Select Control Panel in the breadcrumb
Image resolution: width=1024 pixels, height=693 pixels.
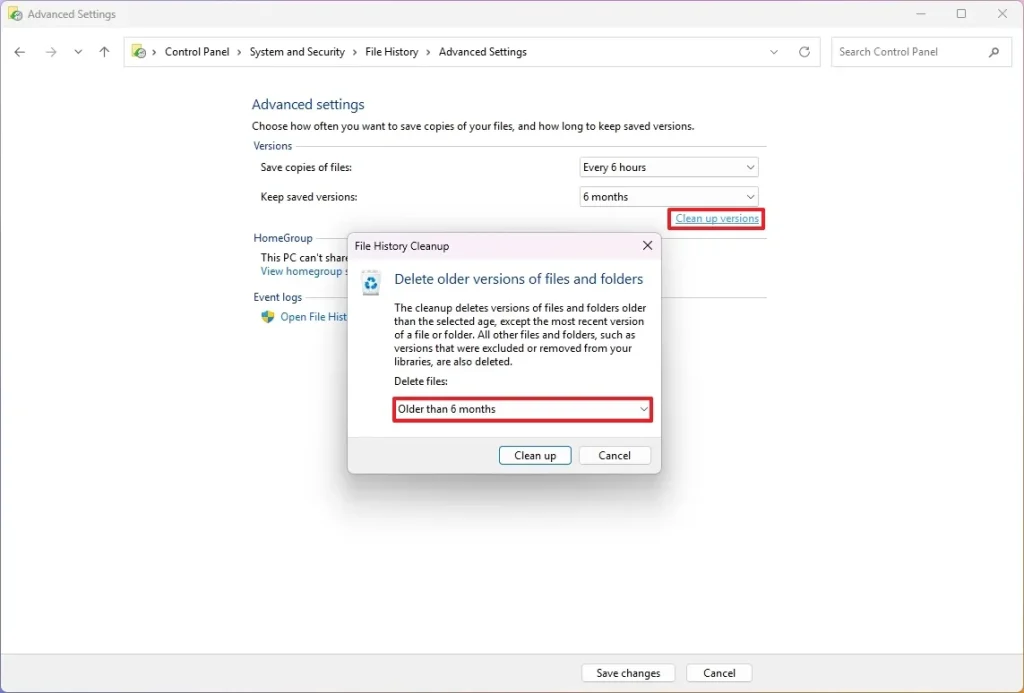pyautogui.click(x=197, y=52)
